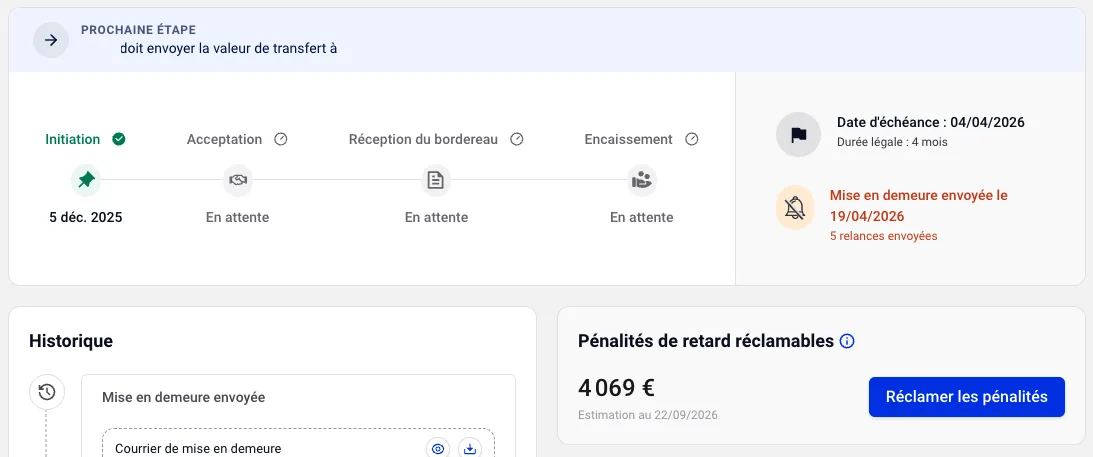
Task: Click the clock icon beside Encaissement
Action: tap(691, 139)
